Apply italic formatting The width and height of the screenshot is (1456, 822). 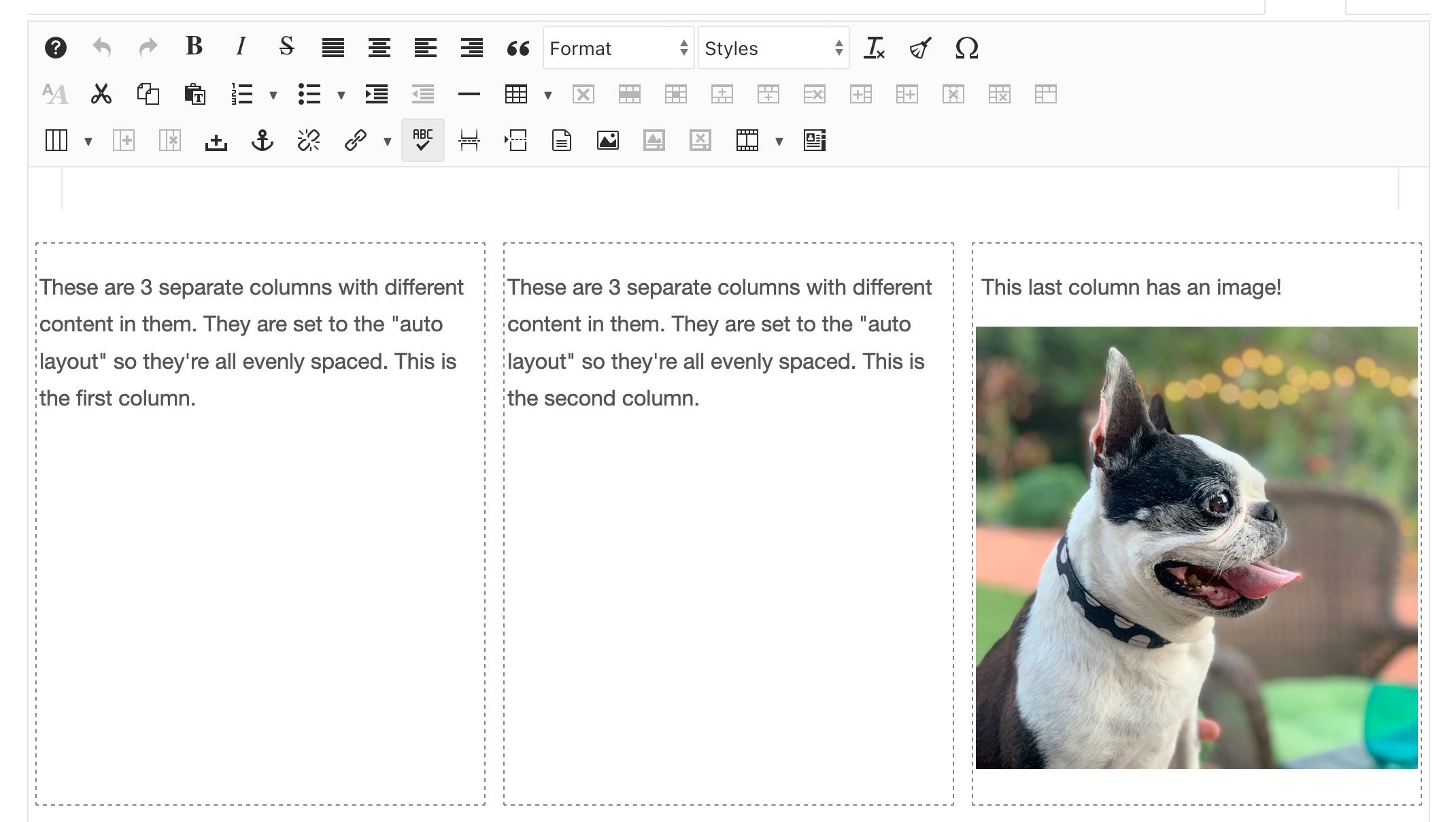click(x=240, y=48)
